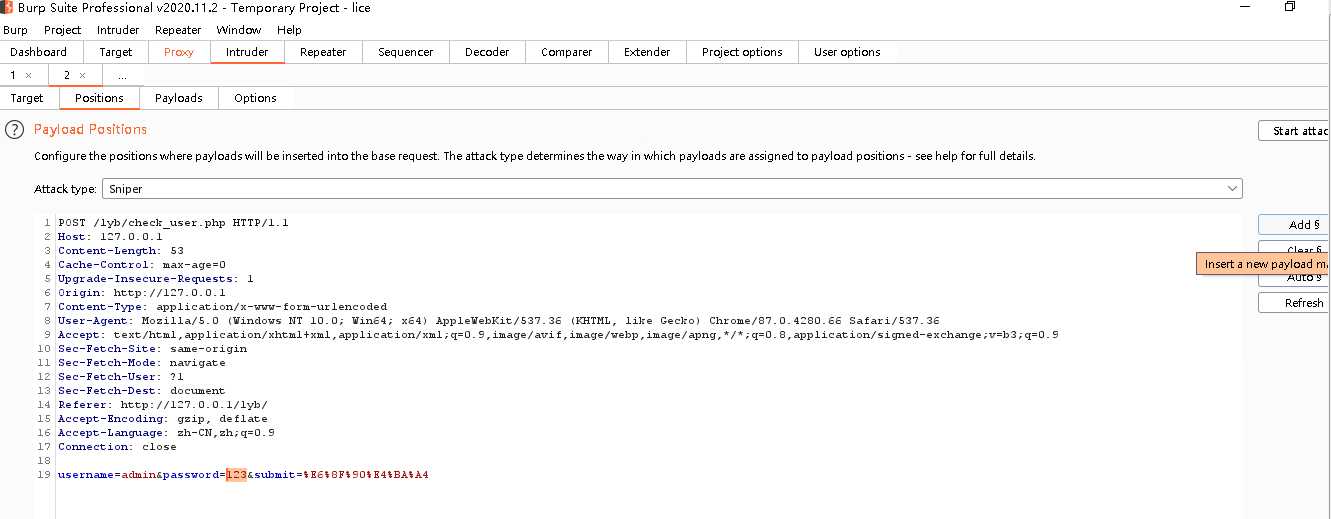
Task: Click the Host: 127.0.0.1 header line
Action: click(110, 237)
